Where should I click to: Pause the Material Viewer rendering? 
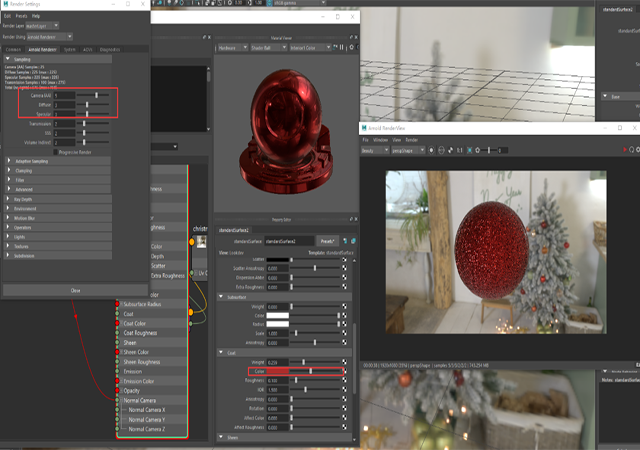(x=342, y=47)
